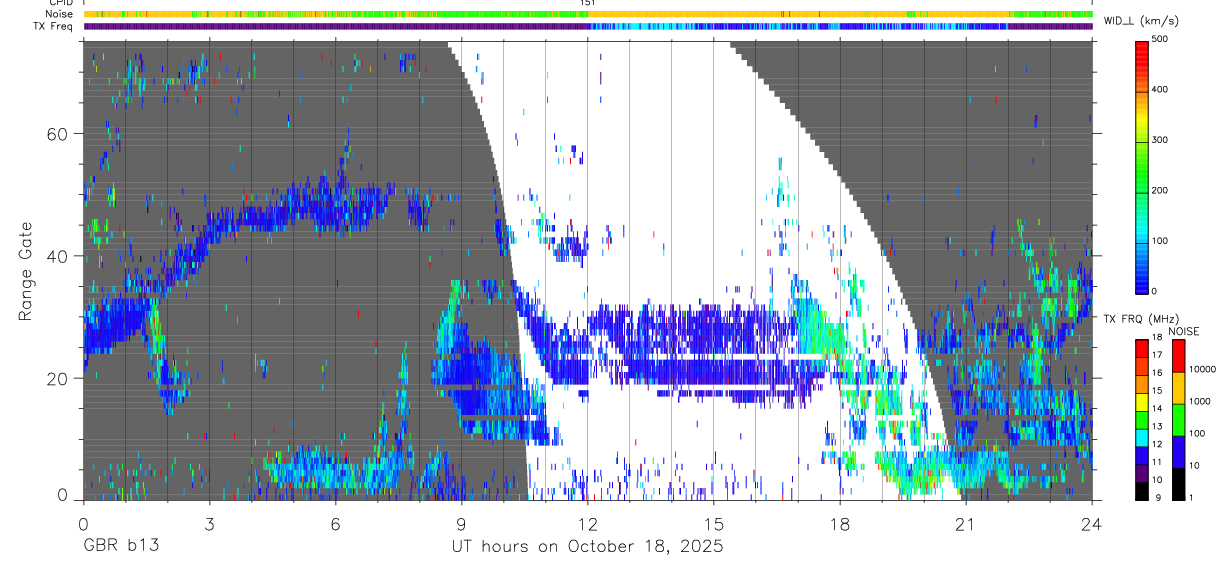The height and width of the screenshot is (567, 1228).
Task: Click the '100' label on the NOISE legend
Action: tap(1196, 432)
